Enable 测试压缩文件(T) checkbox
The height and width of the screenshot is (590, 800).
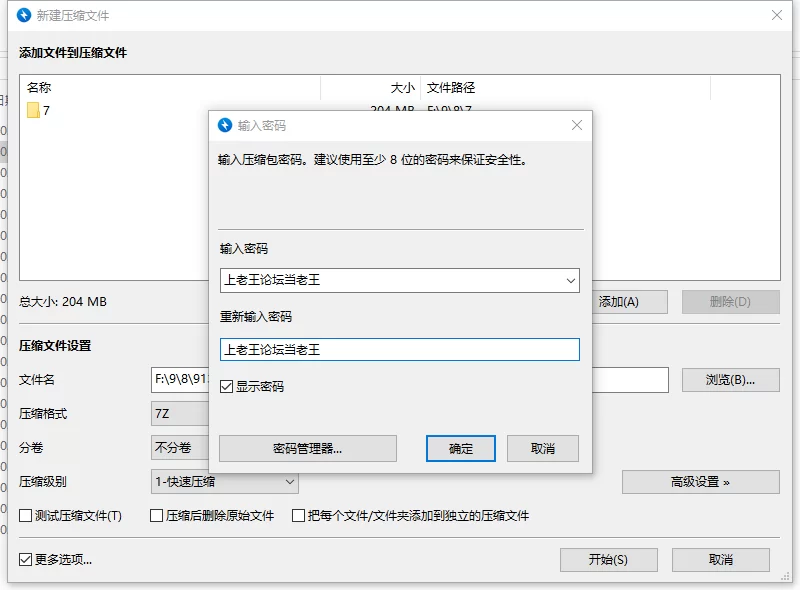[26, 515]
